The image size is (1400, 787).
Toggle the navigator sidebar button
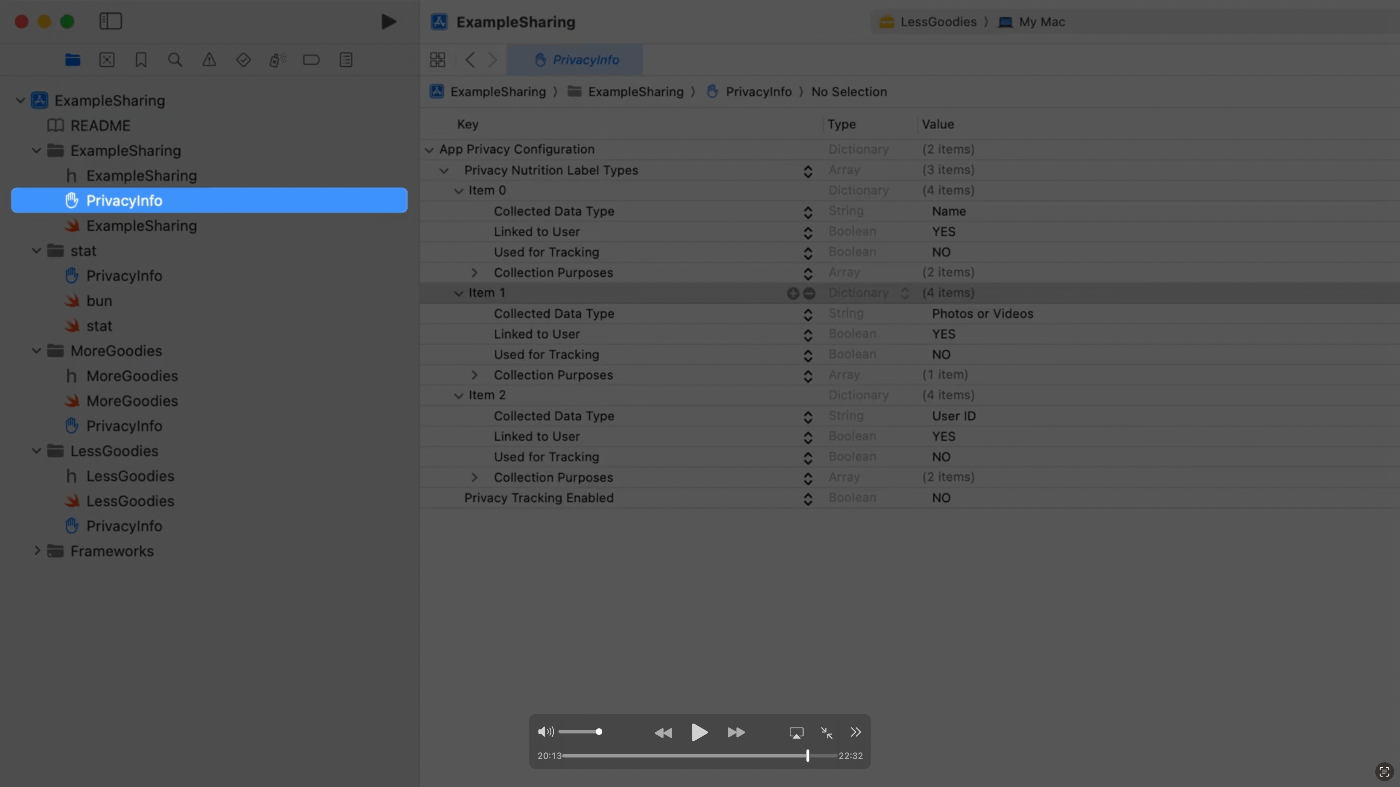(111, 21)
